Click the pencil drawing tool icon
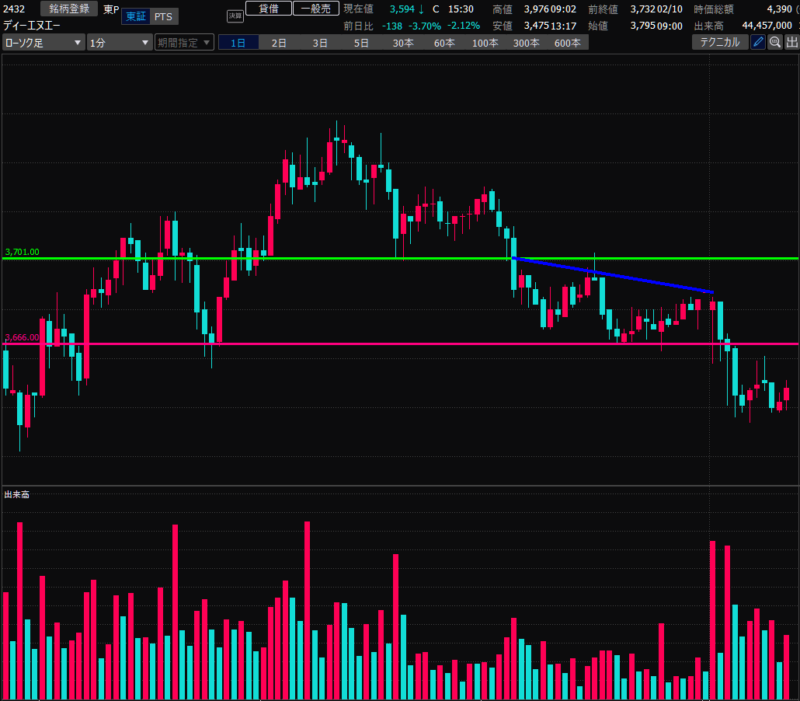 758,42
